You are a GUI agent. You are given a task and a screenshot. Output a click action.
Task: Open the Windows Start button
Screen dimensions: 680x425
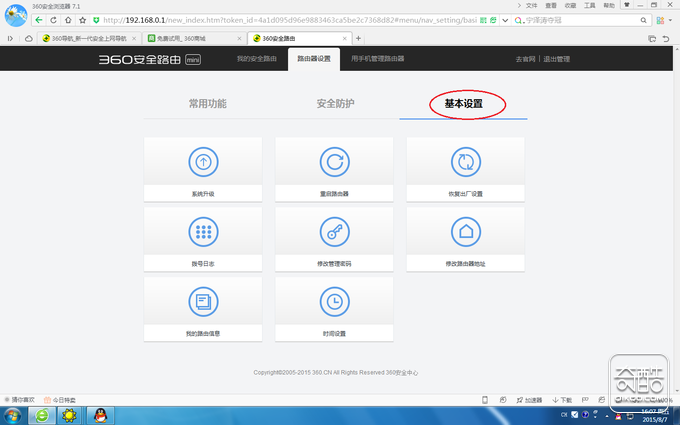13,415
